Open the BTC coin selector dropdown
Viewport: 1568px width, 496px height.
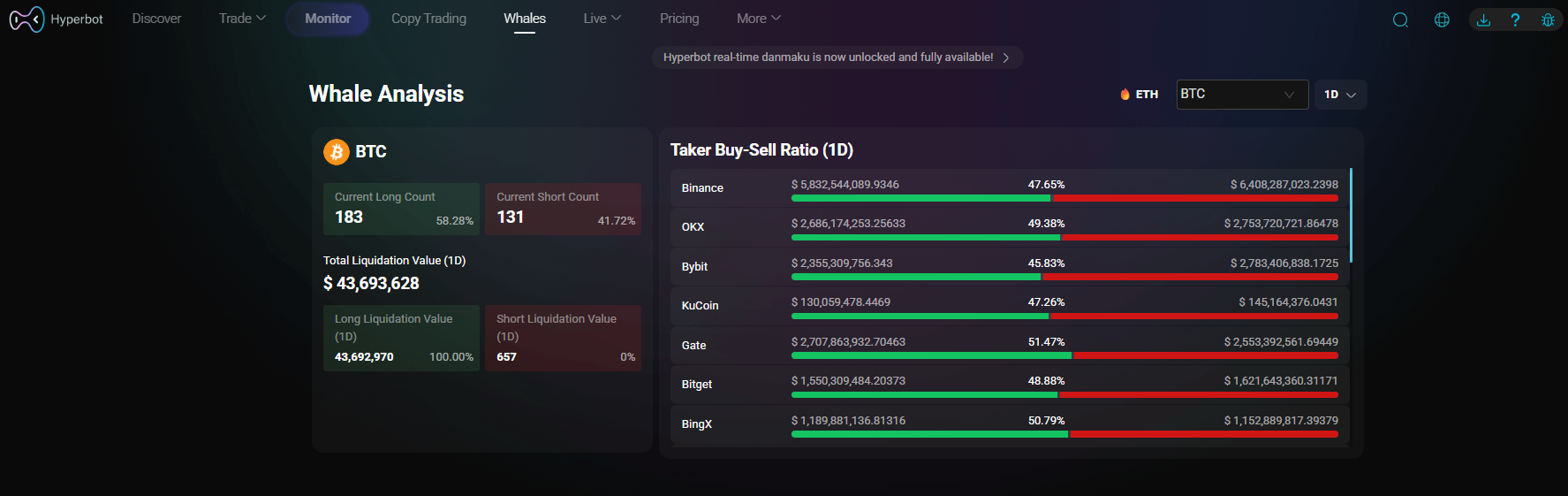tap(1241, 95)
